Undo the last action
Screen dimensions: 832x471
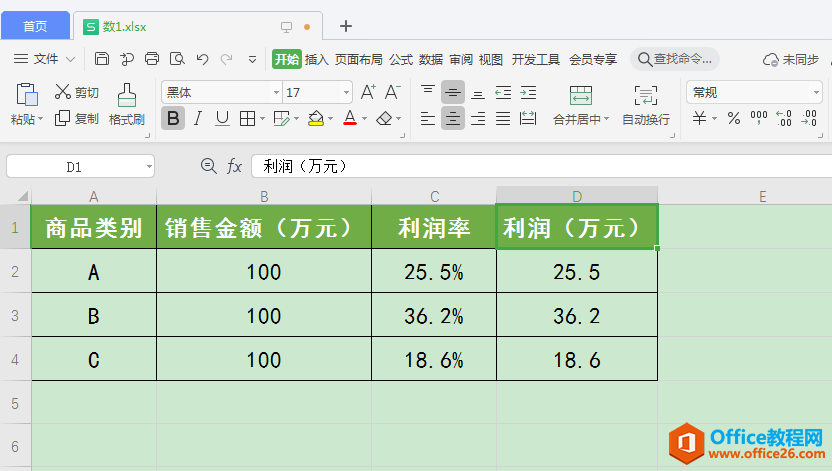(x=202, y=59)
